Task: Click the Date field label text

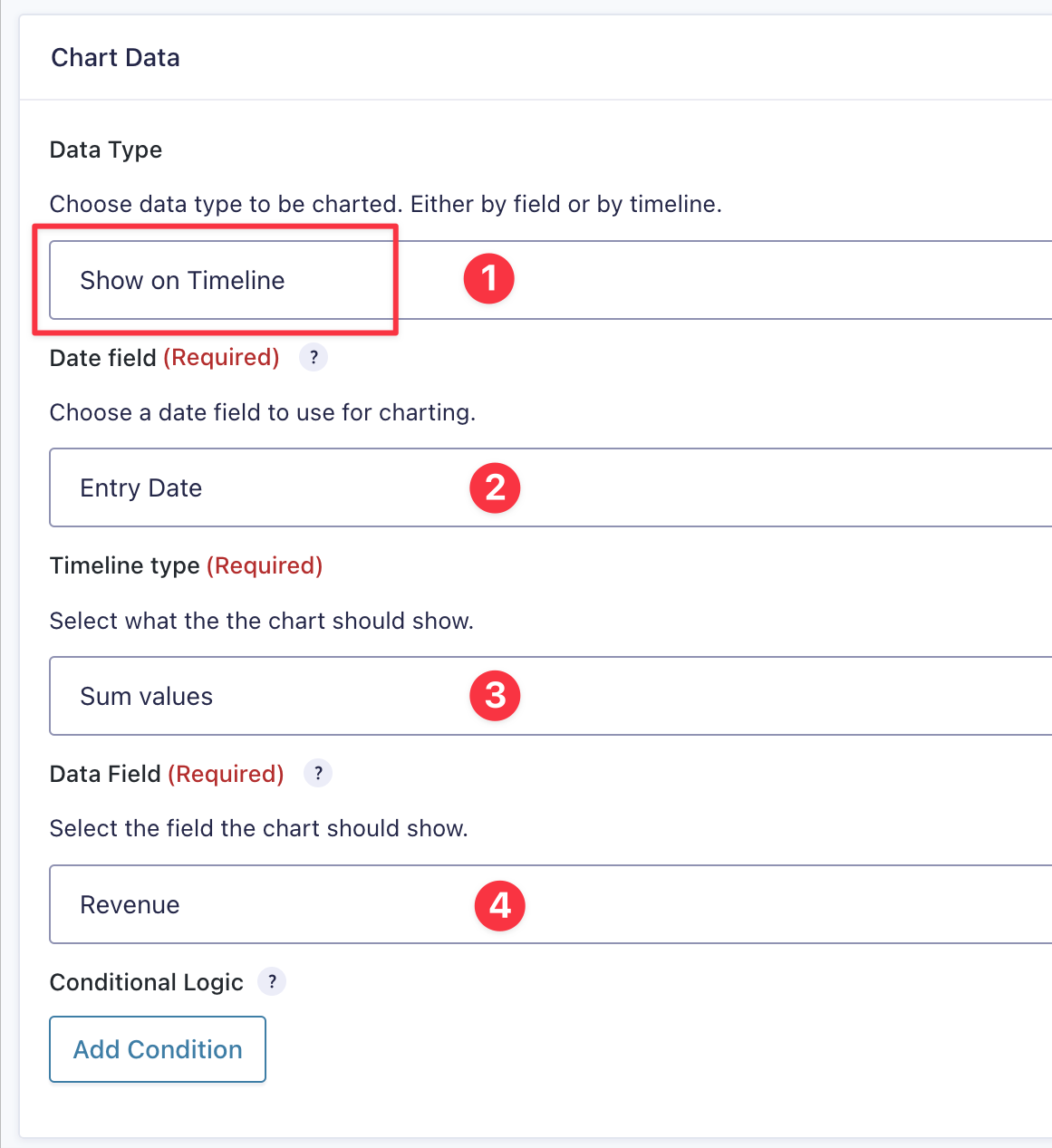Action: click(103, 358)
